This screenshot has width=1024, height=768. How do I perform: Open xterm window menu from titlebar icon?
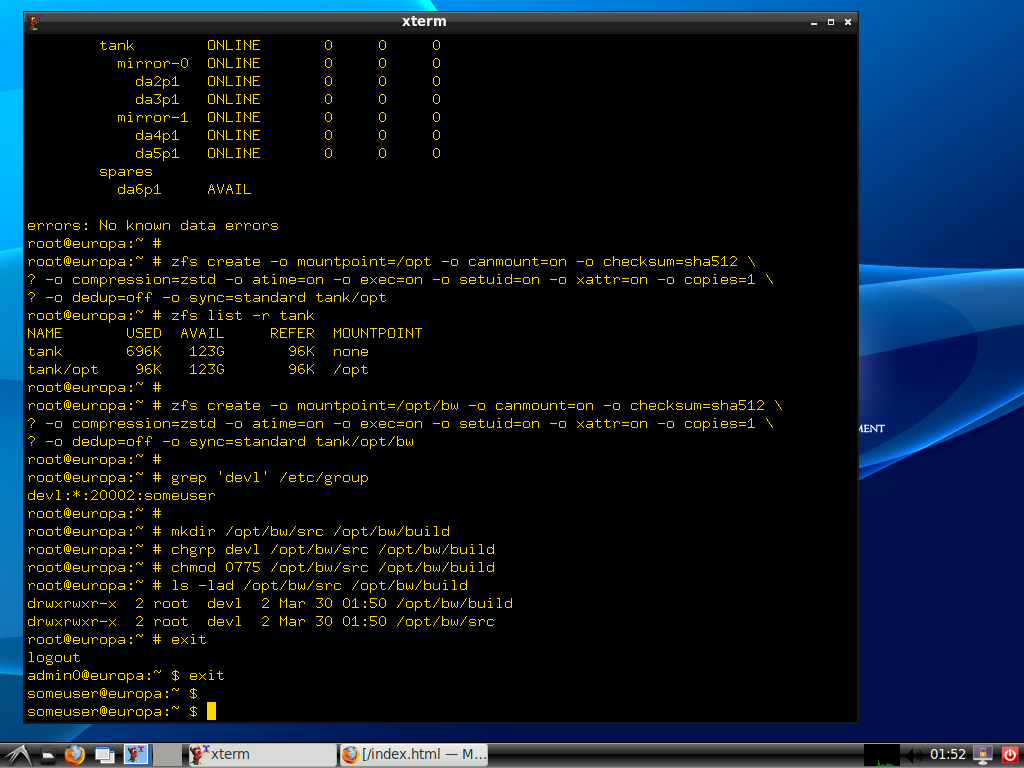pos(35,21)
